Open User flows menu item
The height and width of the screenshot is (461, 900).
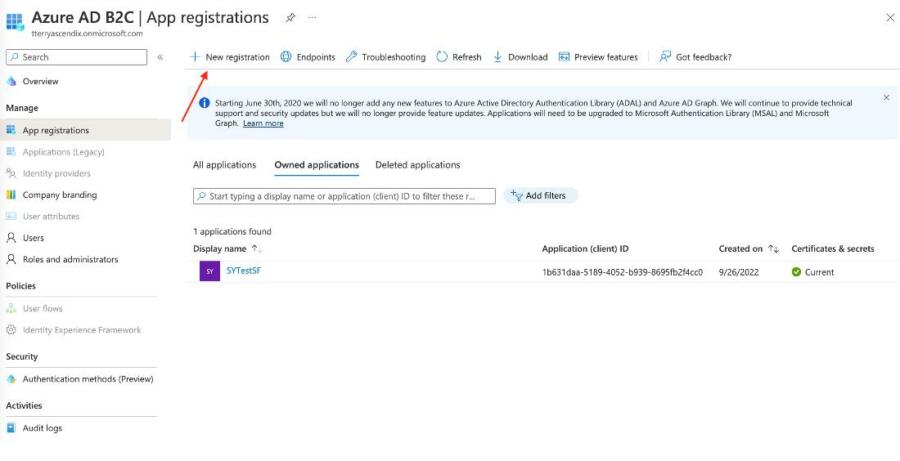point(42,308)
